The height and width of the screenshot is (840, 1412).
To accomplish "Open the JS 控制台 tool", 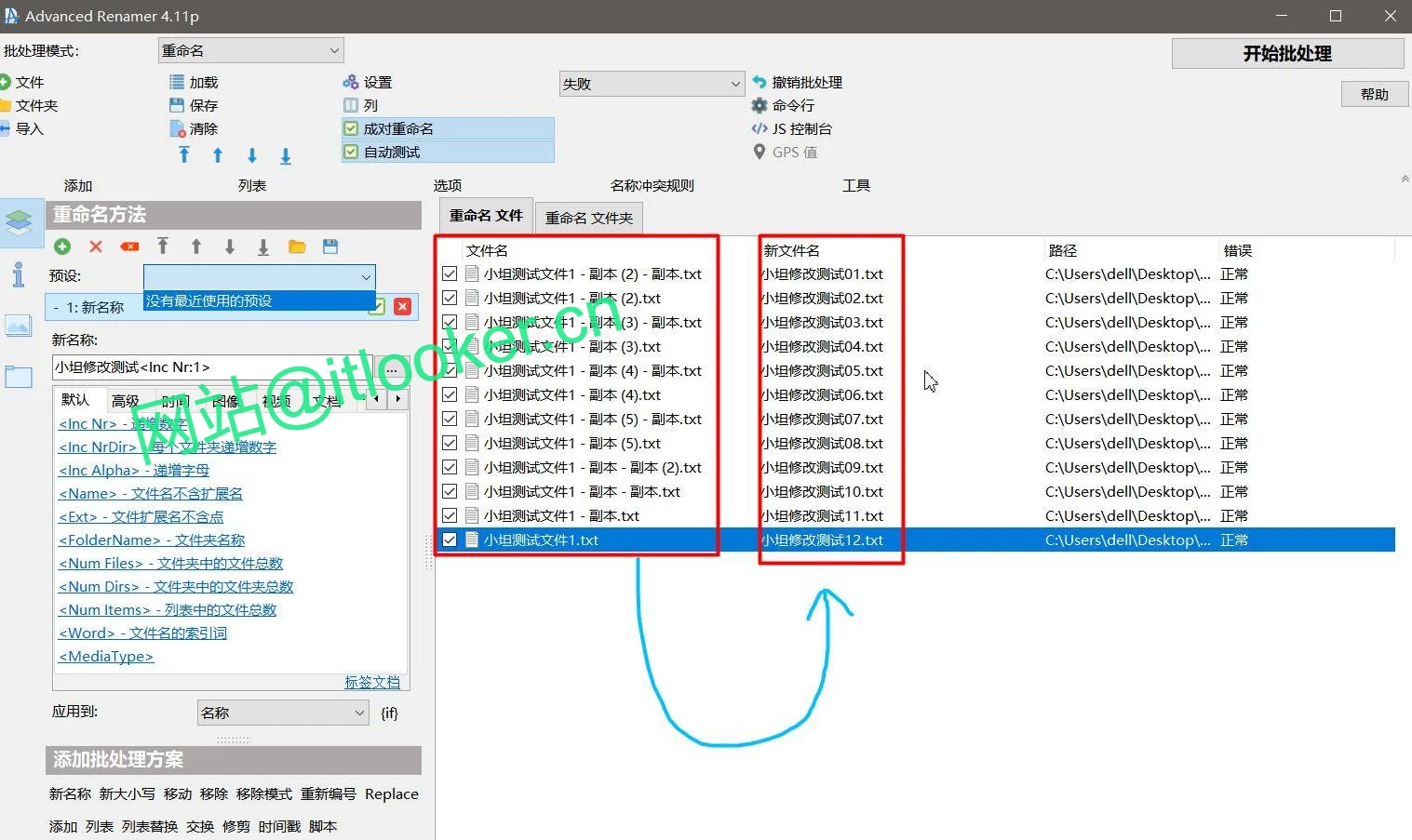I will [x=792, y=128].
